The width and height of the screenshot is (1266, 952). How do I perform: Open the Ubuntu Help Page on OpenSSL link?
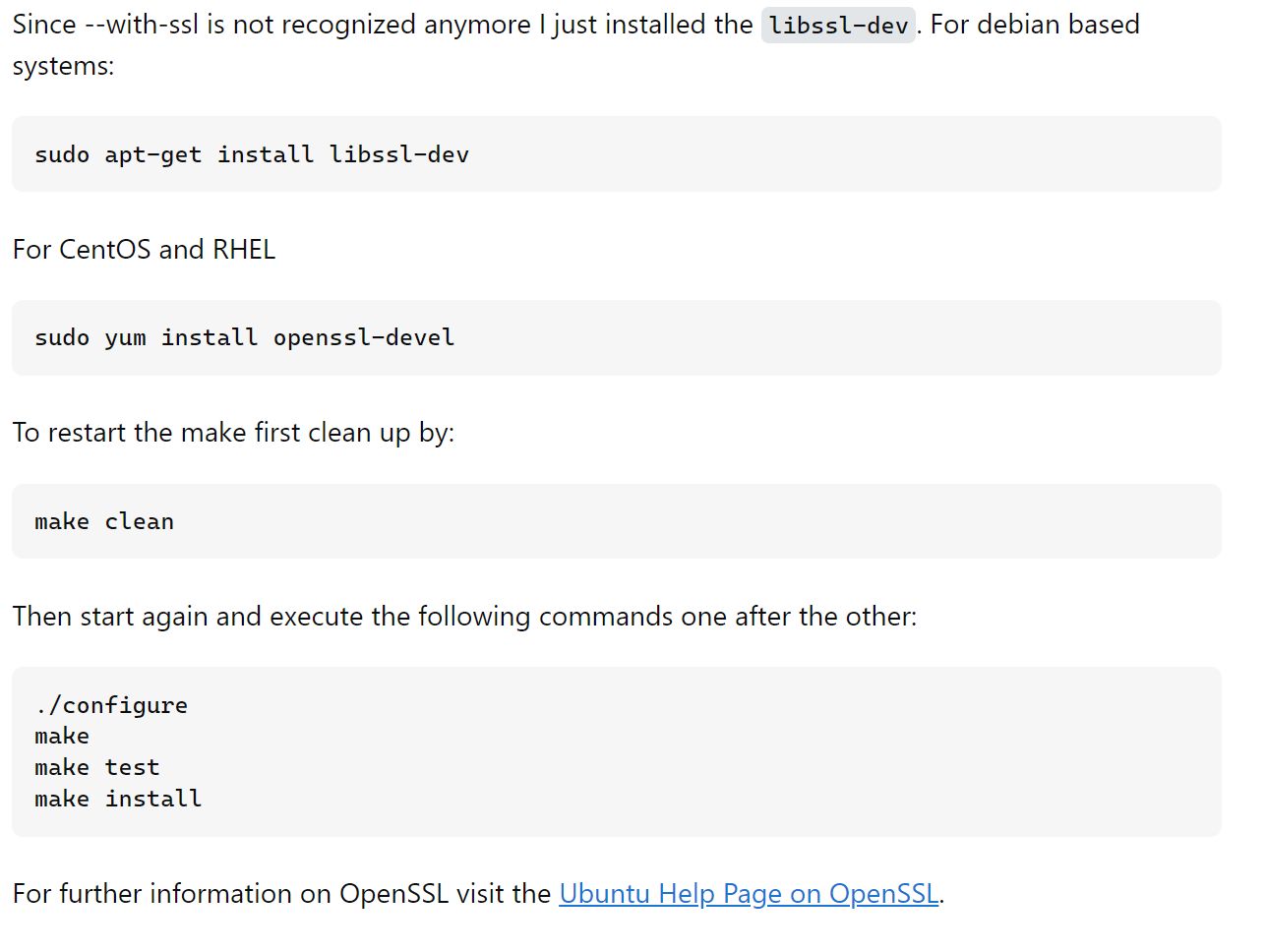[x=749, y=893]
